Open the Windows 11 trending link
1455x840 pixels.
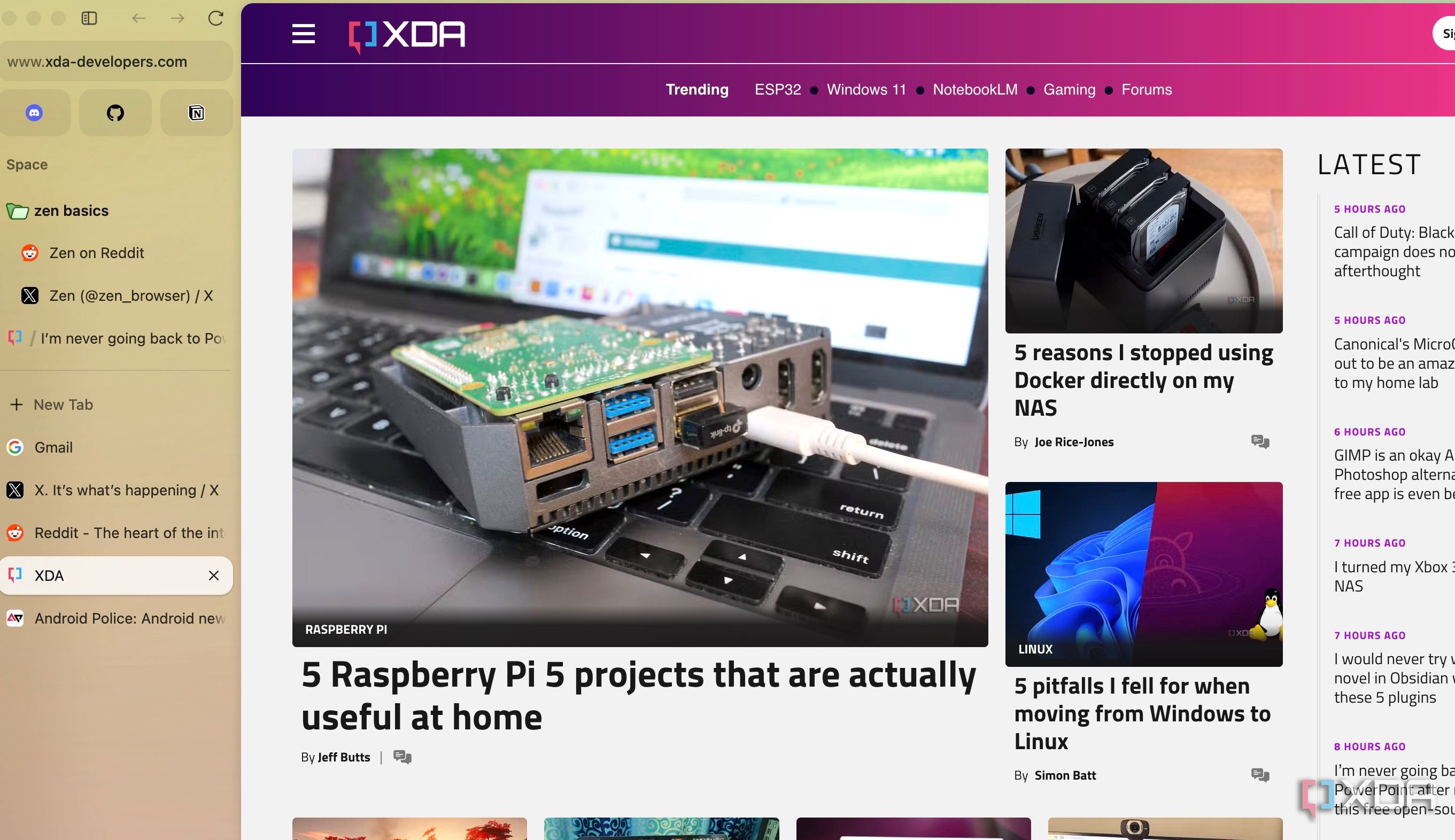tap(866, 90)
